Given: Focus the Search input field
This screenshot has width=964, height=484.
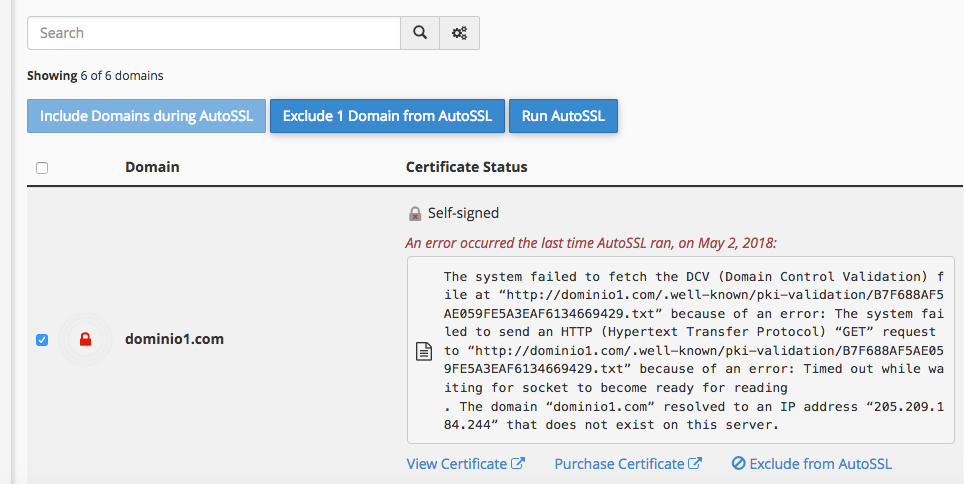Looking at the screenshot, I should point(213,33).
